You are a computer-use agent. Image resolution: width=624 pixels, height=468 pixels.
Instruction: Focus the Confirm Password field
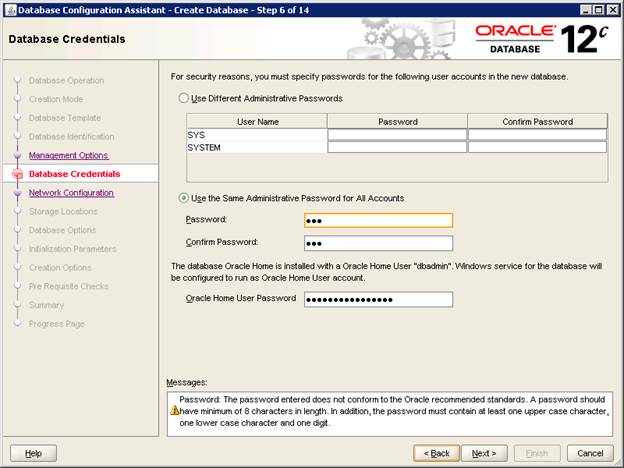coord(378,243)
